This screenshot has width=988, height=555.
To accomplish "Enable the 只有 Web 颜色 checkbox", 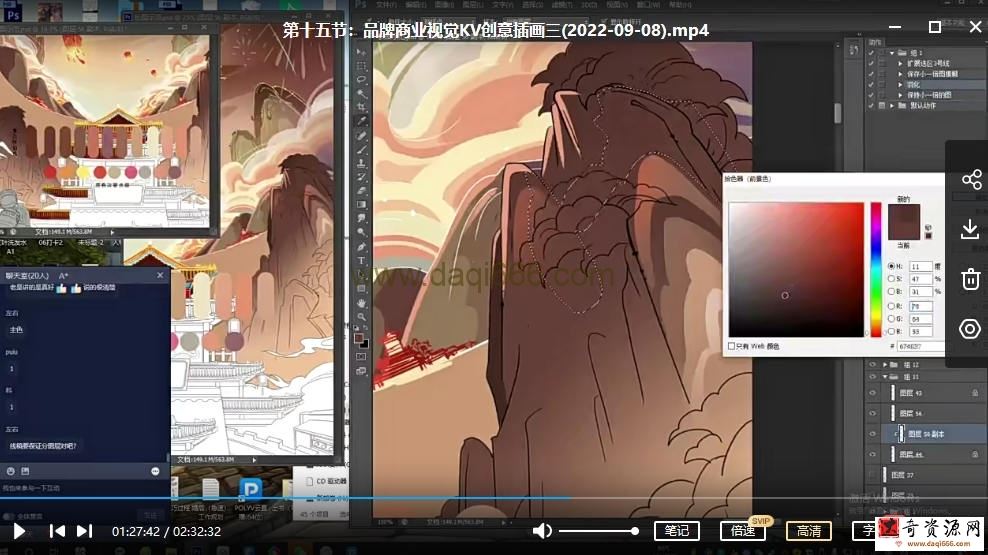I will [732, 346].
